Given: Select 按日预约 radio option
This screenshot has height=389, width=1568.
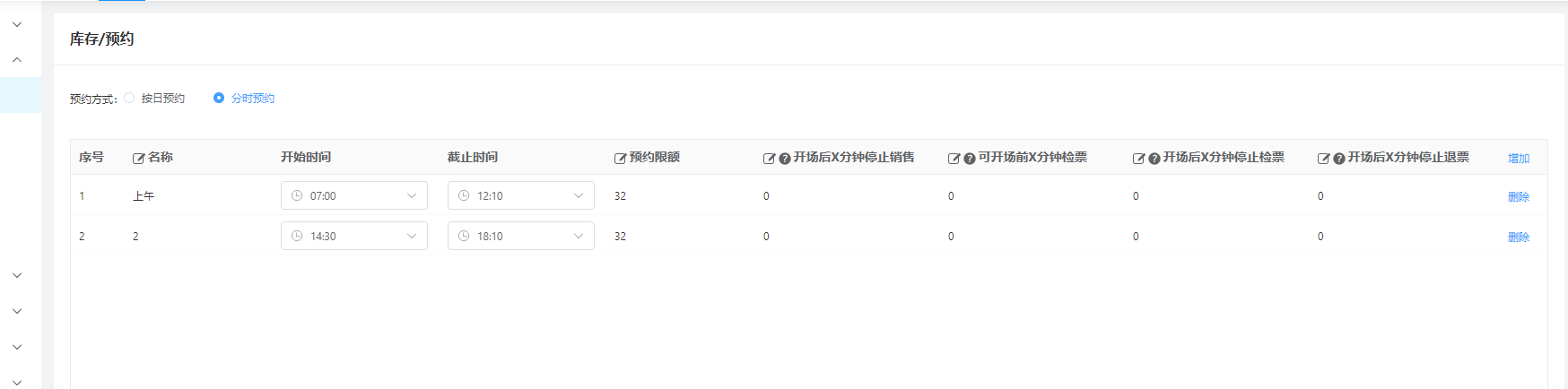Looking at the screenshot, I should (x=130, y=99).
